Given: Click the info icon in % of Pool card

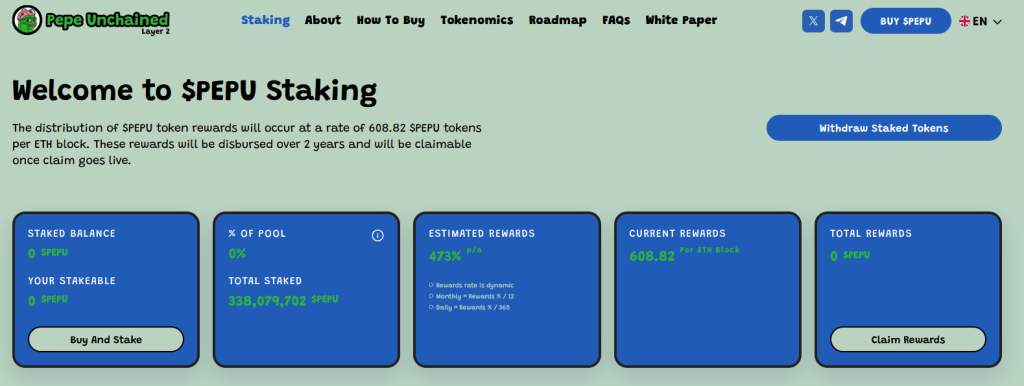Looking at the screenshot, I should coord(377,235).
